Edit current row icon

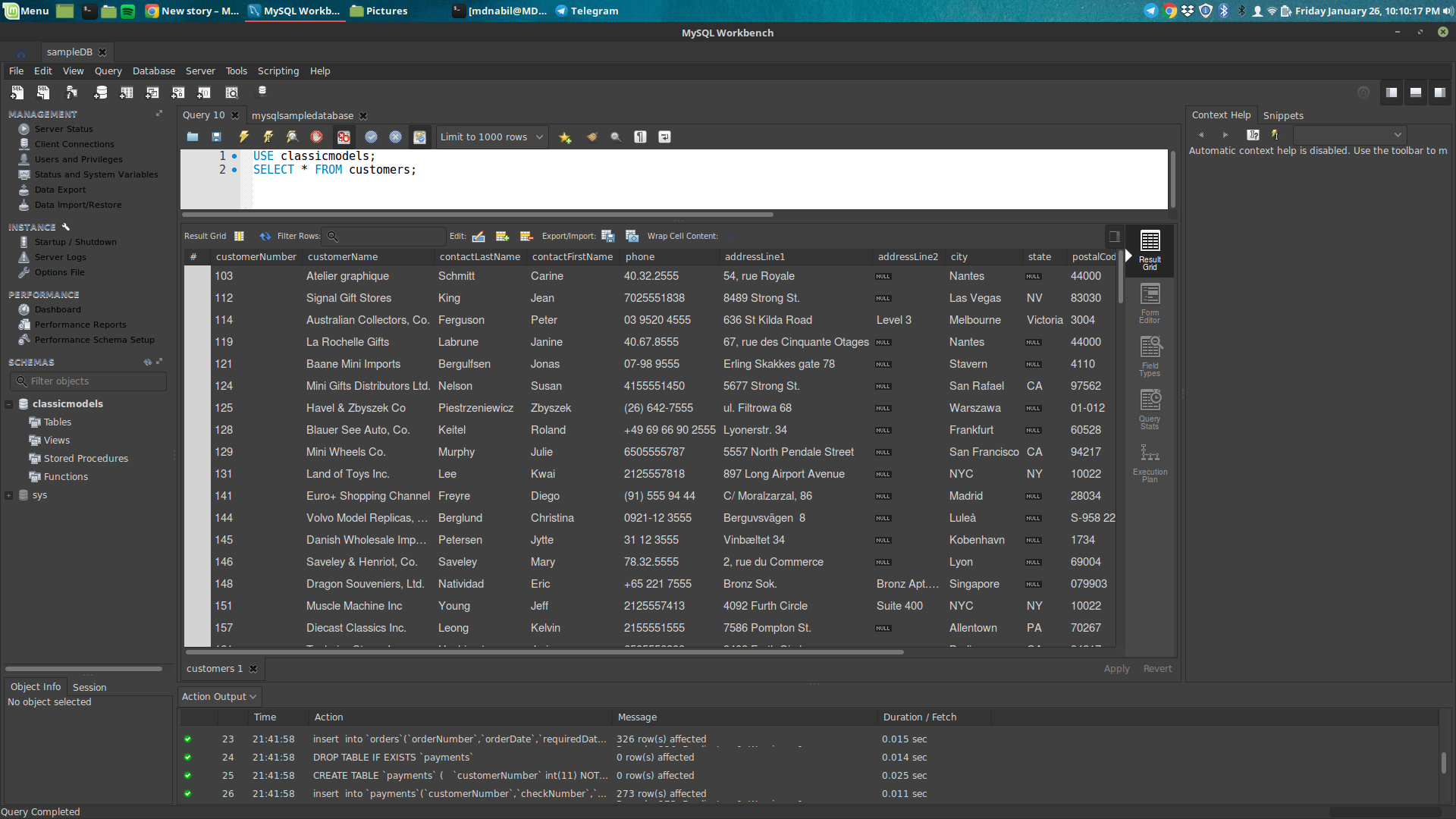[479, 237]
